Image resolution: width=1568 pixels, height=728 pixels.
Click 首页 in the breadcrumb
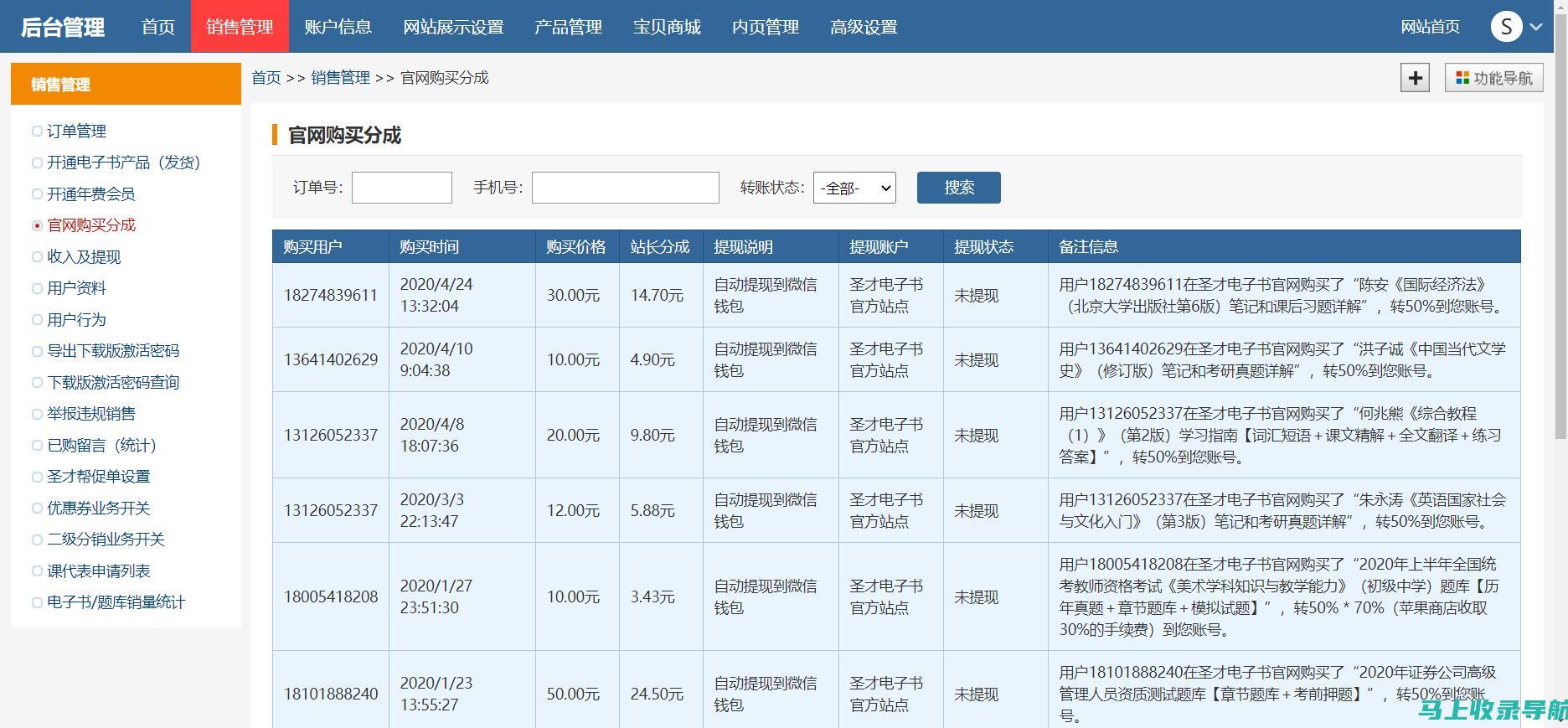click(x=266, y=78)
